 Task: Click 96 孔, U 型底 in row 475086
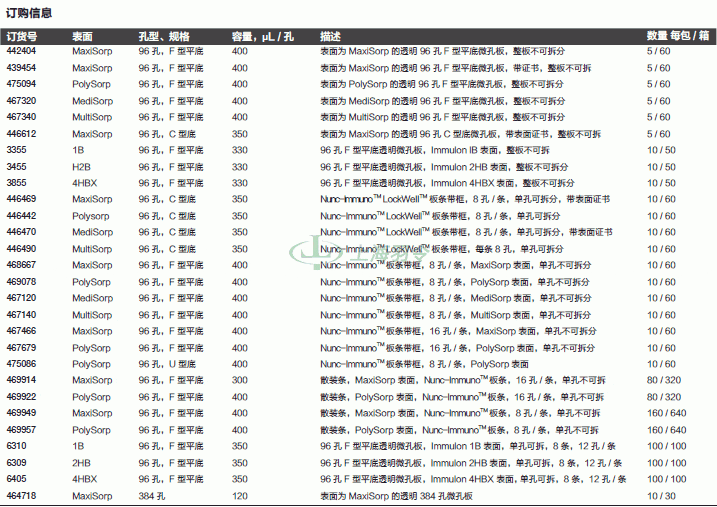point(167,364)
